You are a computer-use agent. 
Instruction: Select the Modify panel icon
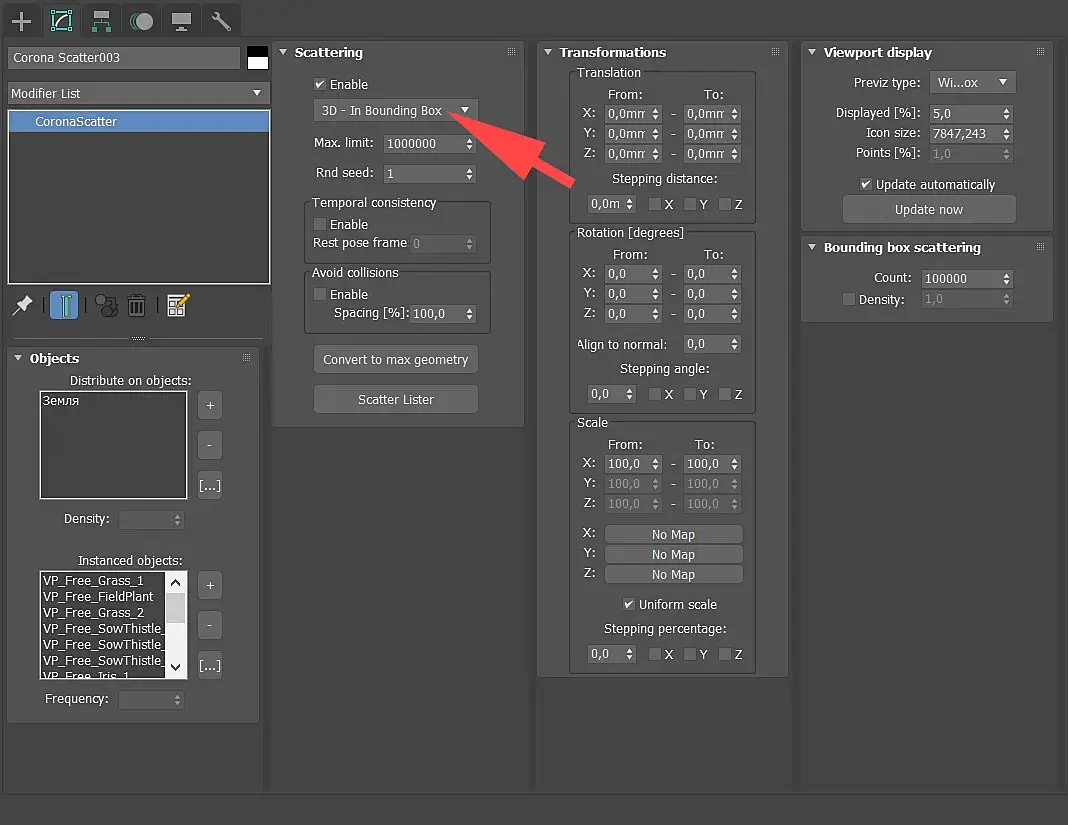[x=61, y=21]
